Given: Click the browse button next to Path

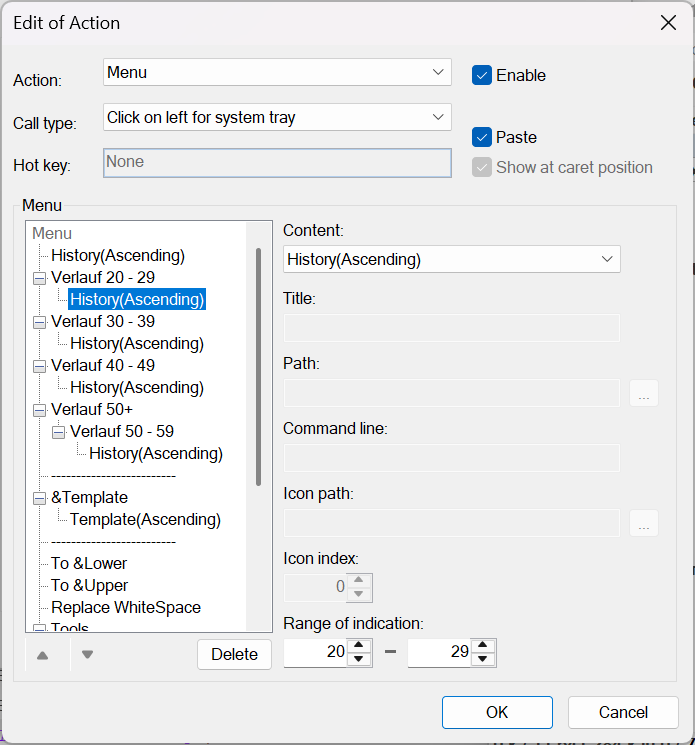Looking at the screenshot, I should [643, 393].
